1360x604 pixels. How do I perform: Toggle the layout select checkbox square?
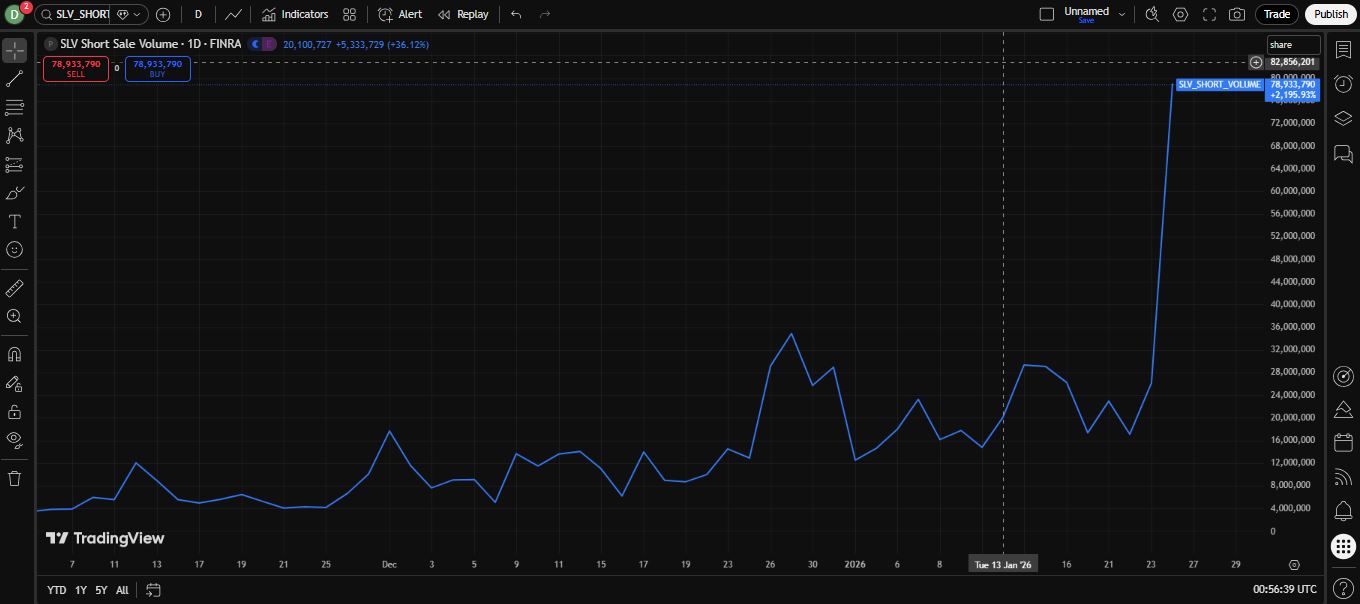pos(1047,14)
